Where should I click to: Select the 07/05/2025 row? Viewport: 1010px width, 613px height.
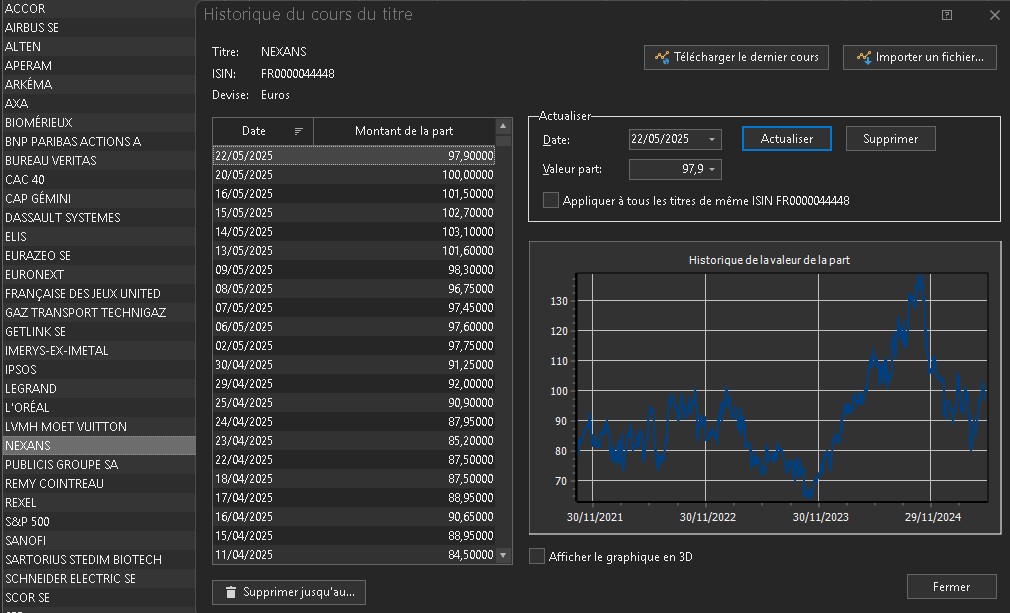pos(354,308)
